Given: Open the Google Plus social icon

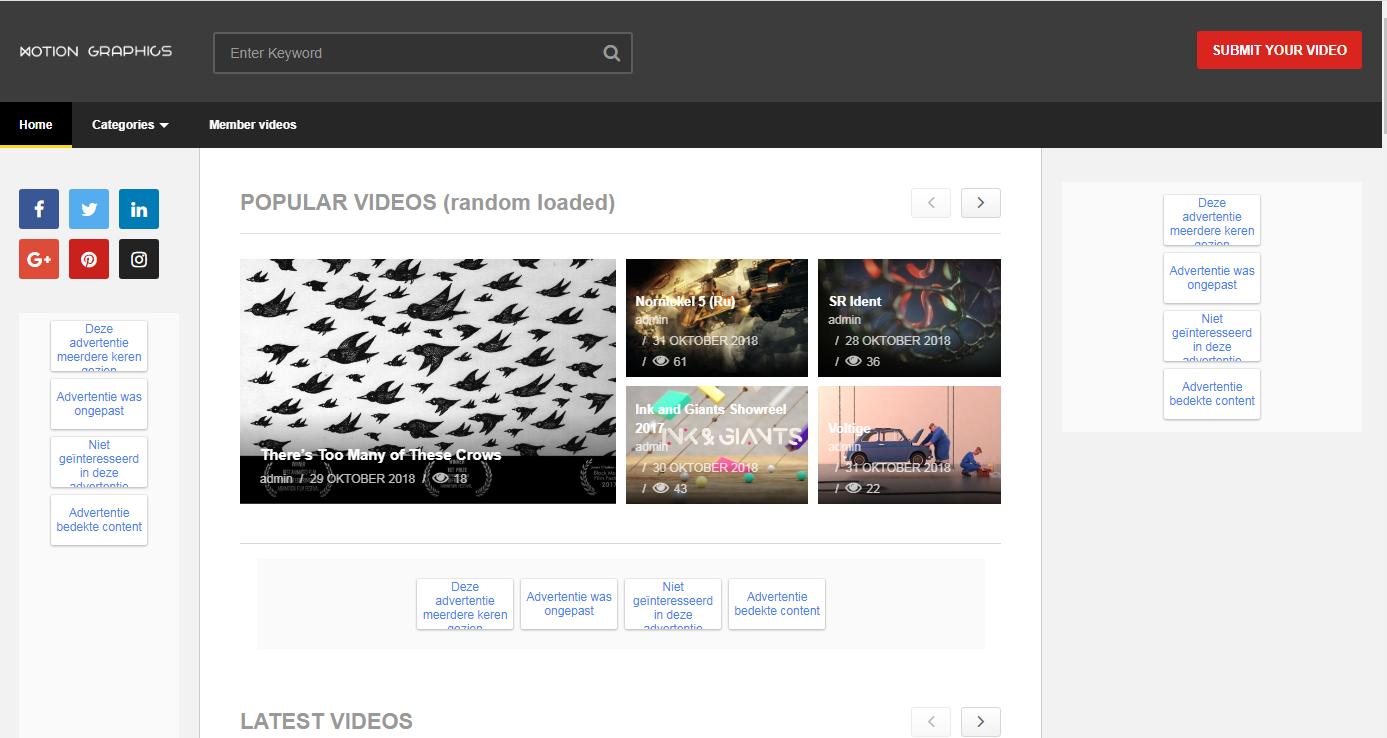Looking at the screenshot, I should click(39, 259).
